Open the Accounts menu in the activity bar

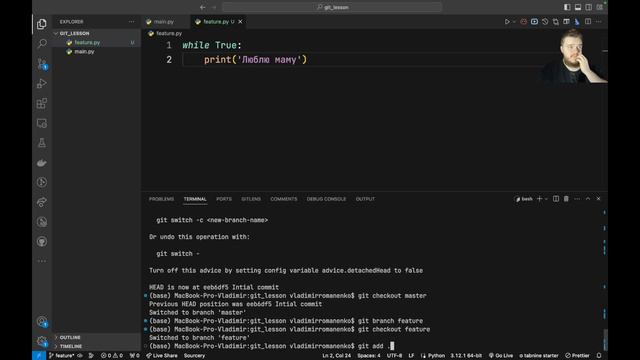click(42, 322)
